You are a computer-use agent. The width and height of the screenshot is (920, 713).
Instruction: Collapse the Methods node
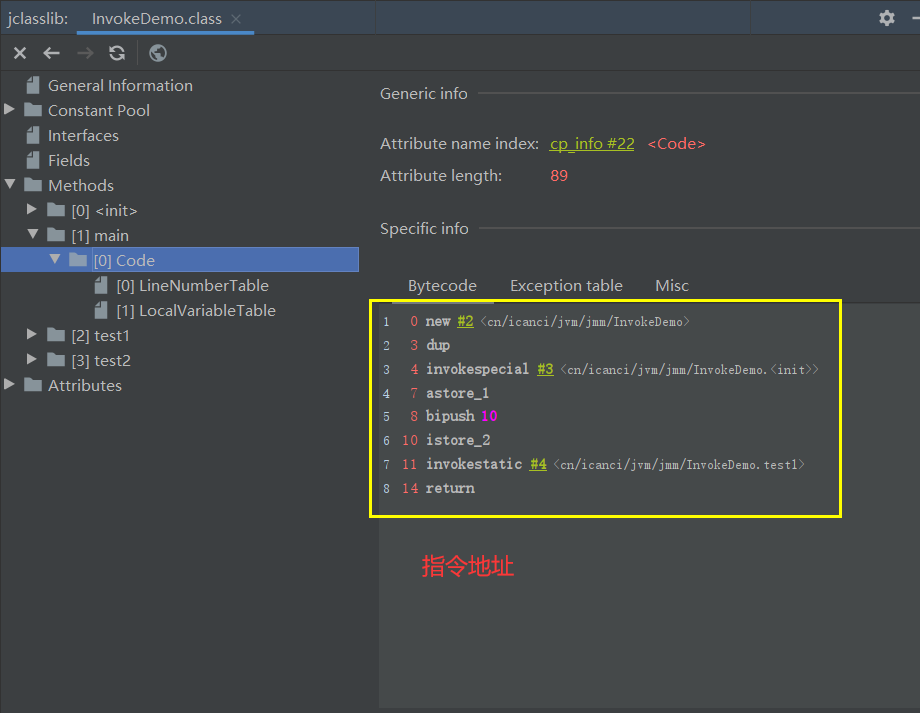pos(10,184)
